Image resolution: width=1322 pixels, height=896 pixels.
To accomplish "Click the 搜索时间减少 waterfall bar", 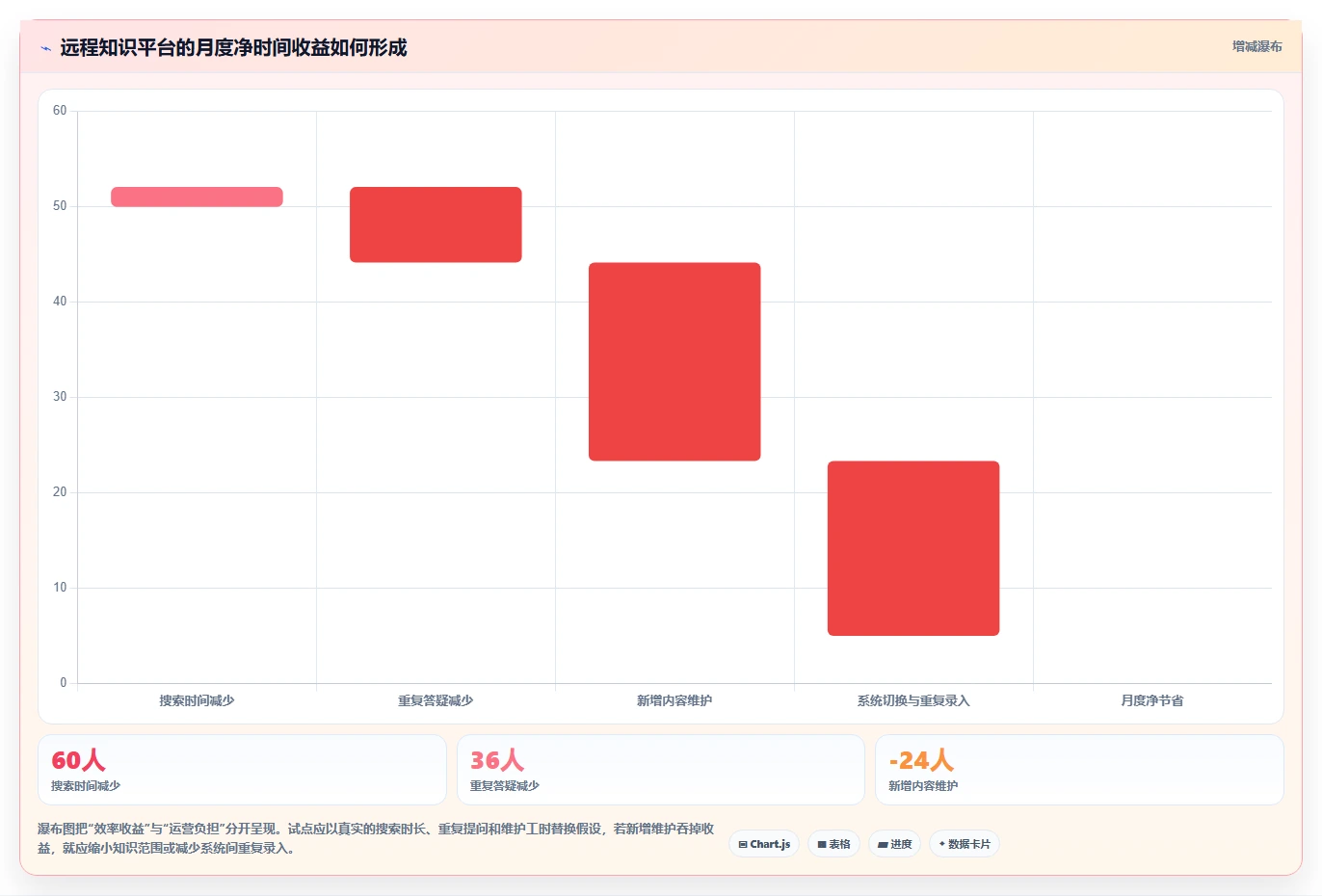I will pyautogui.click(x=197, y=197).
